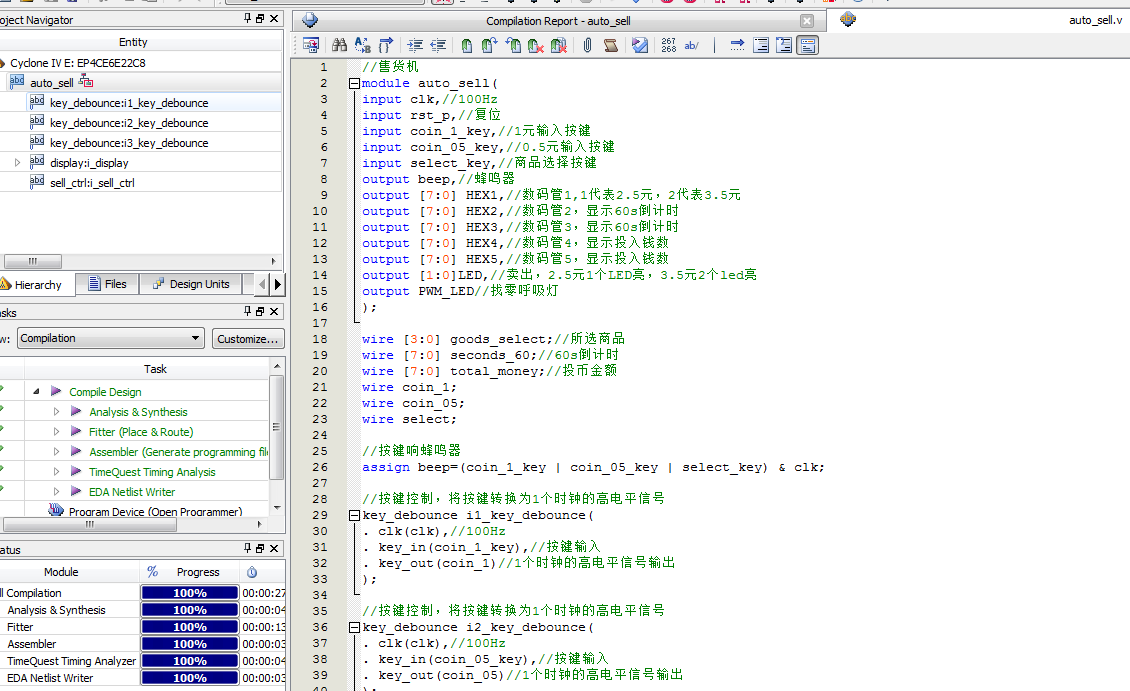This screenshot has height=691, width=1130.
Task: Open the insert template scroll icon
Action: [610, 45]
